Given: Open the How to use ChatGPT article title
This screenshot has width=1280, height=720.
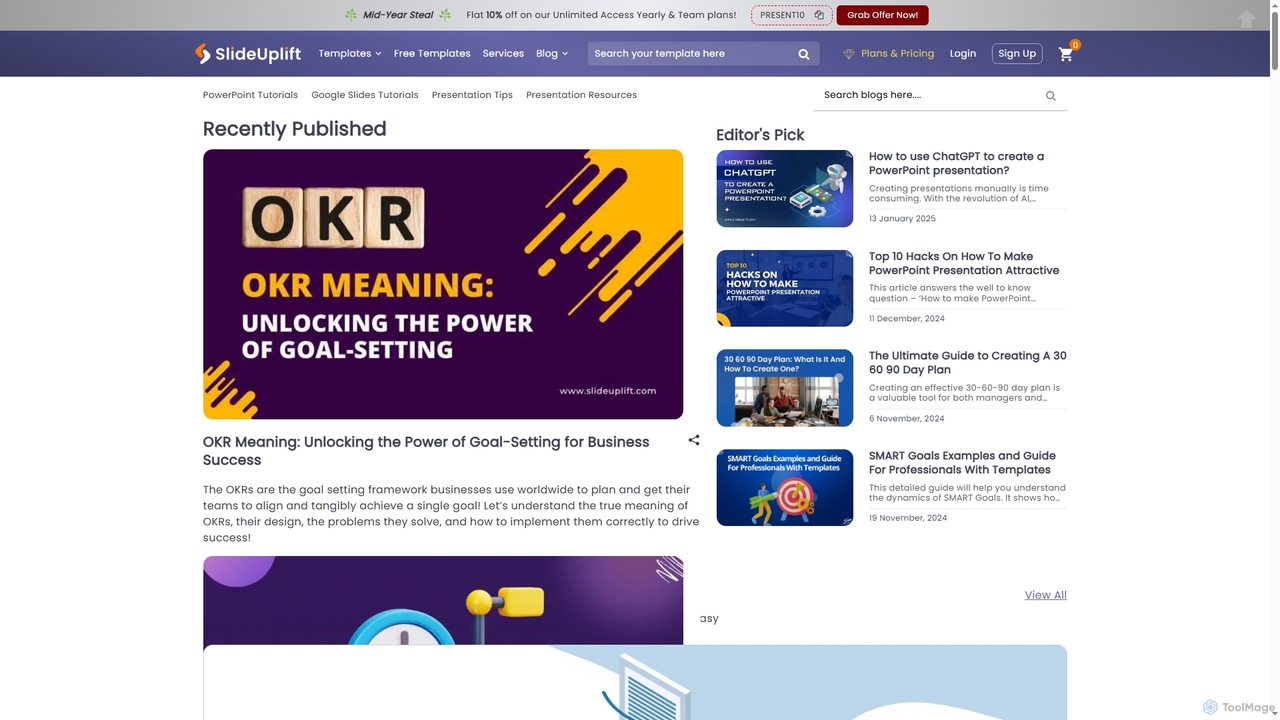Looking at the screenshot, I should click(956, 163).
